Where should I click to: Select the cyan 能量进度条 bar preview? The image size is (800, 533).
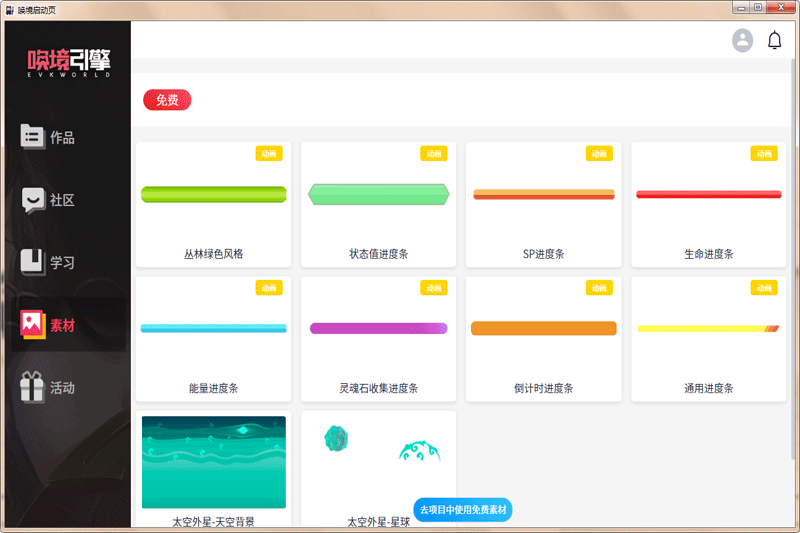tap(214, 328)
